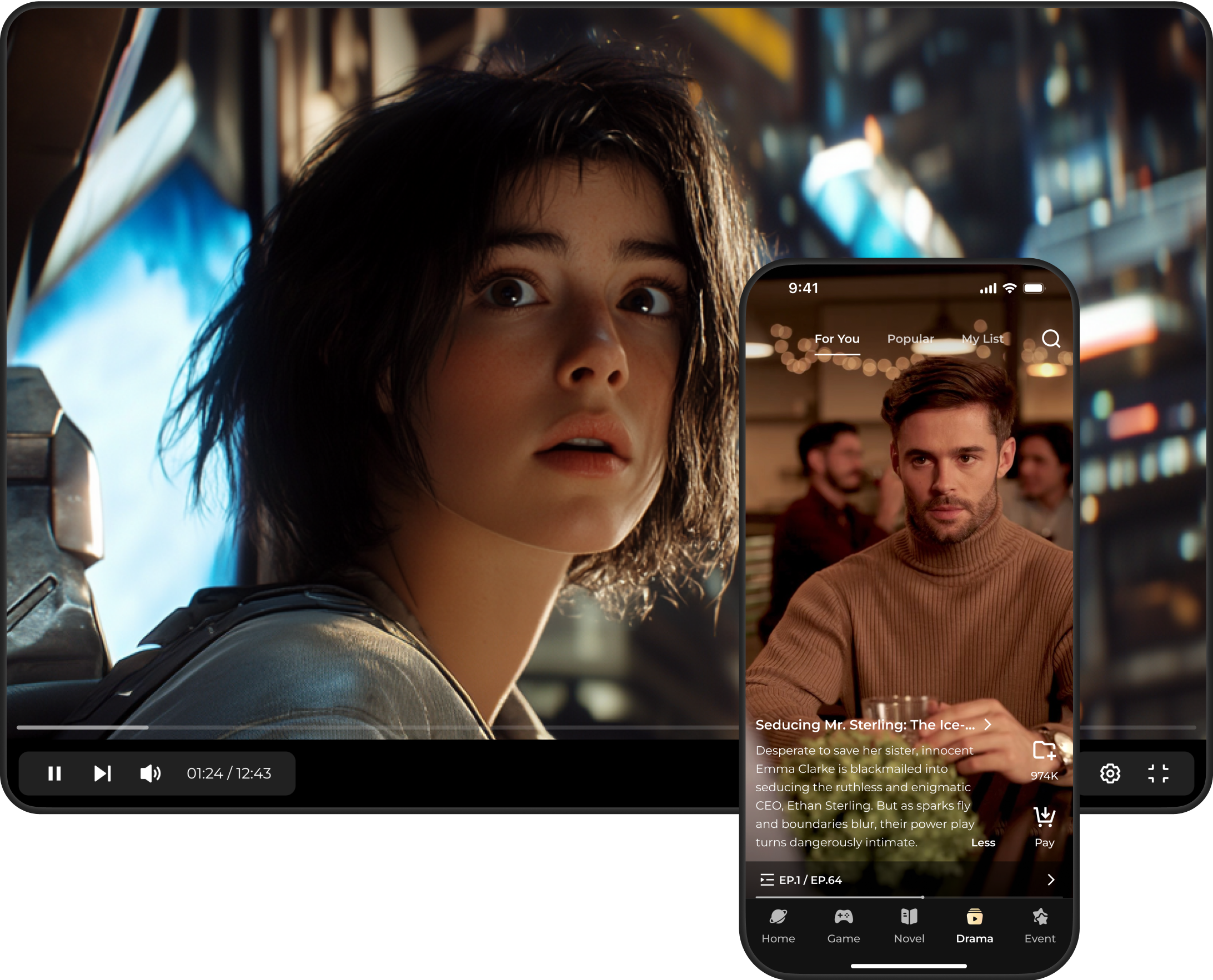1213x980 pixels.
Task: Go to the Home tab
Action: point(778,926)
